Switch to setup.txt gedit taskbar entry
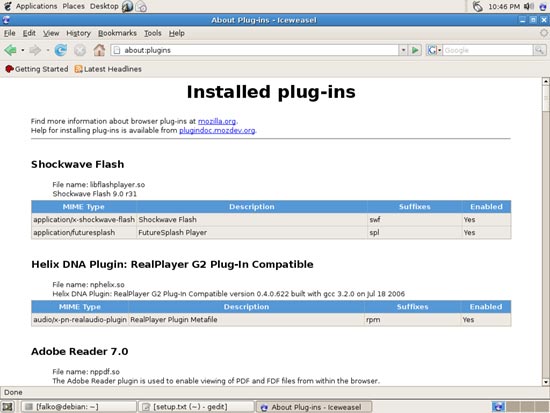Screen dimensions: 550x413 (x=196, y=407)
